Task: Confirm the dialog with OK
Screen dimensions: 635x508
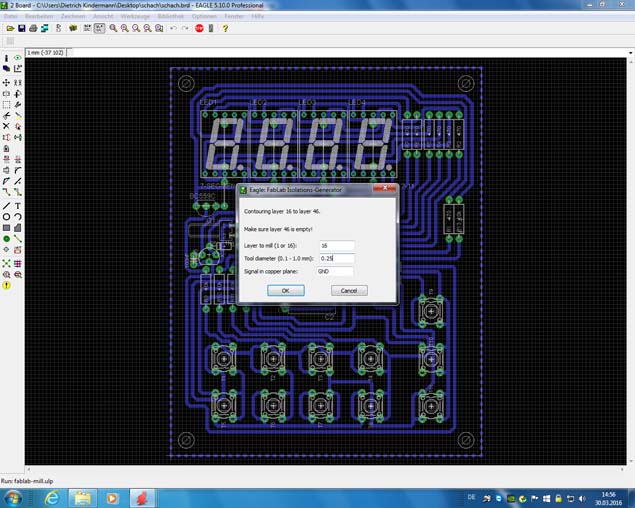Action: [286, 290]
